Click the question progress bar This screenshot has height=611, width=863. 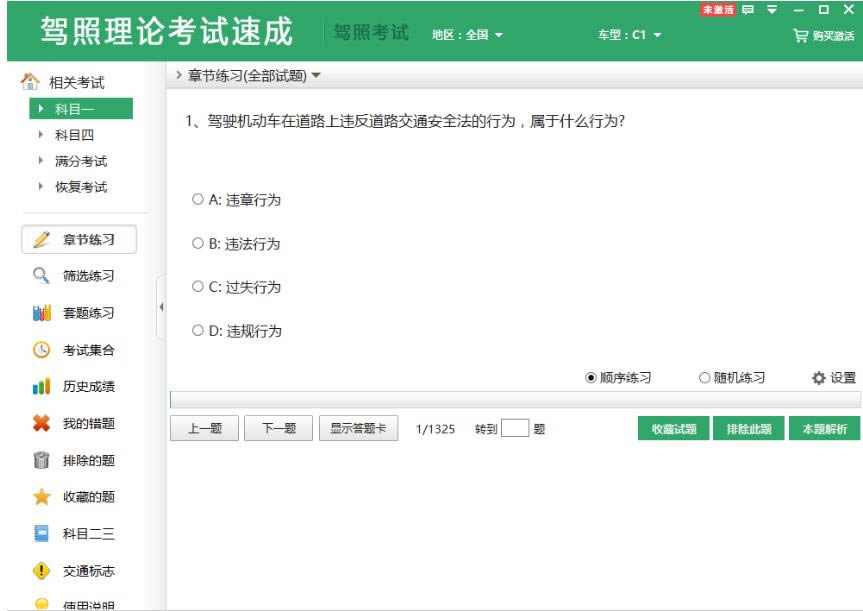coord(515,400)
